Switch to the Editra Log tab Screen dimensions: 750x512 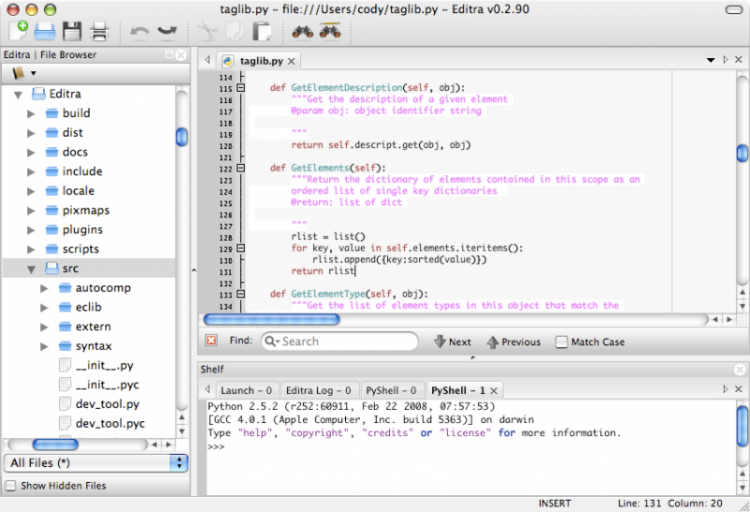317,390
